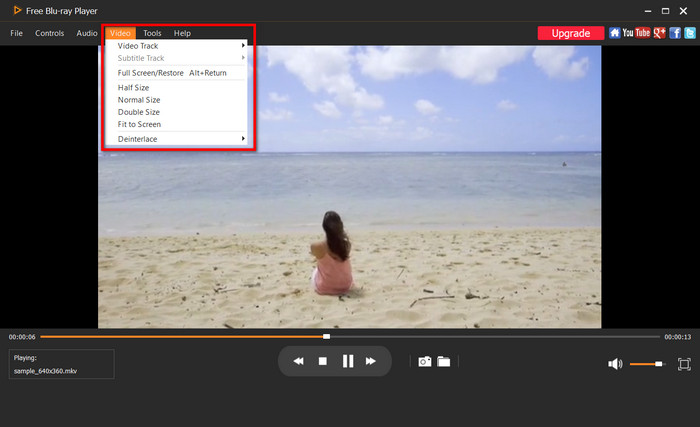This screenshot has height=427, width=700.
Task: Pause the playing video
Action: tap(348, 361)
